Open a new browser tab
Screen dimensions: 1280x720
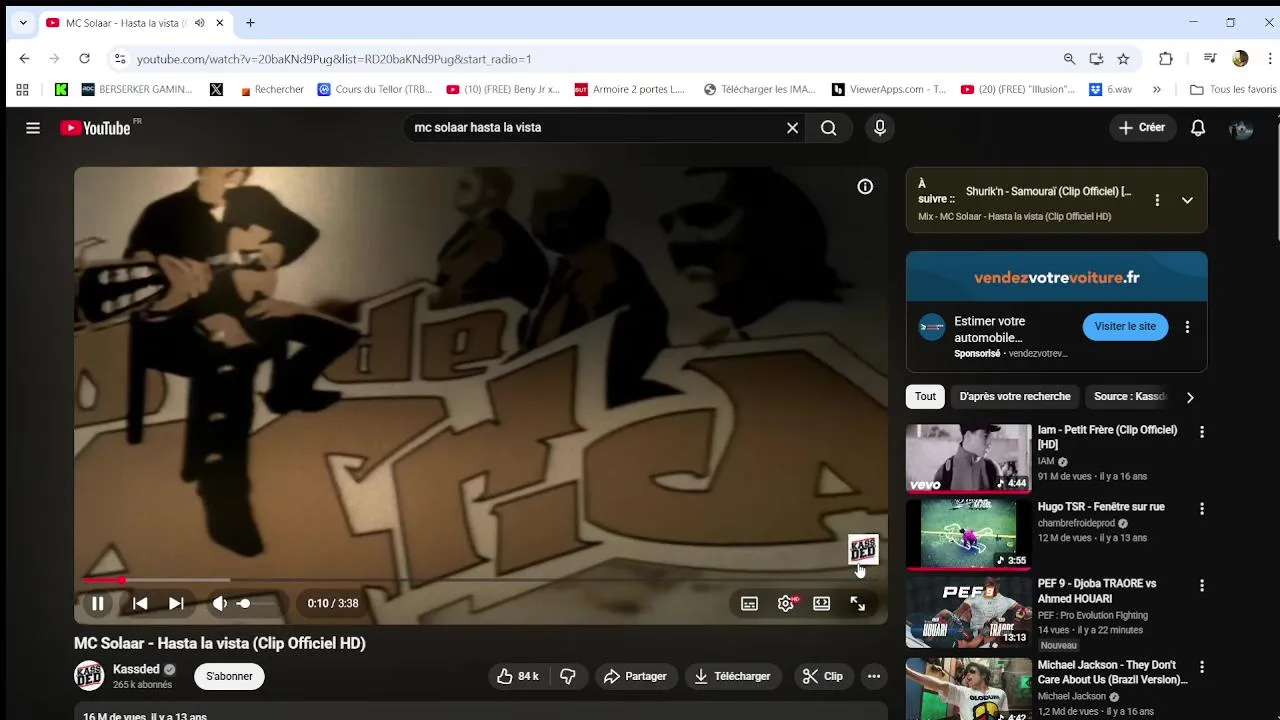click(x=250, y=23)
